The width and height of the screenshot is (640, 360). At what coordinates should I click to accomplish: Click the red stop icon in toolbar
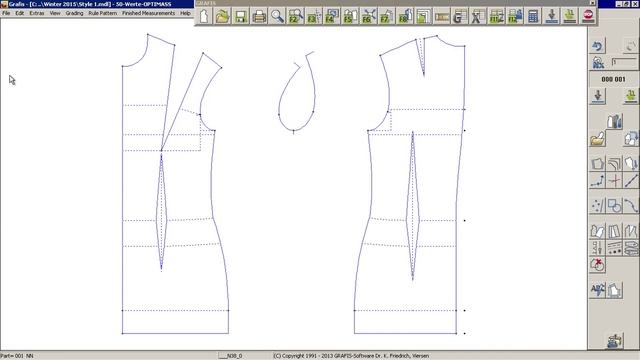point(588,16)
